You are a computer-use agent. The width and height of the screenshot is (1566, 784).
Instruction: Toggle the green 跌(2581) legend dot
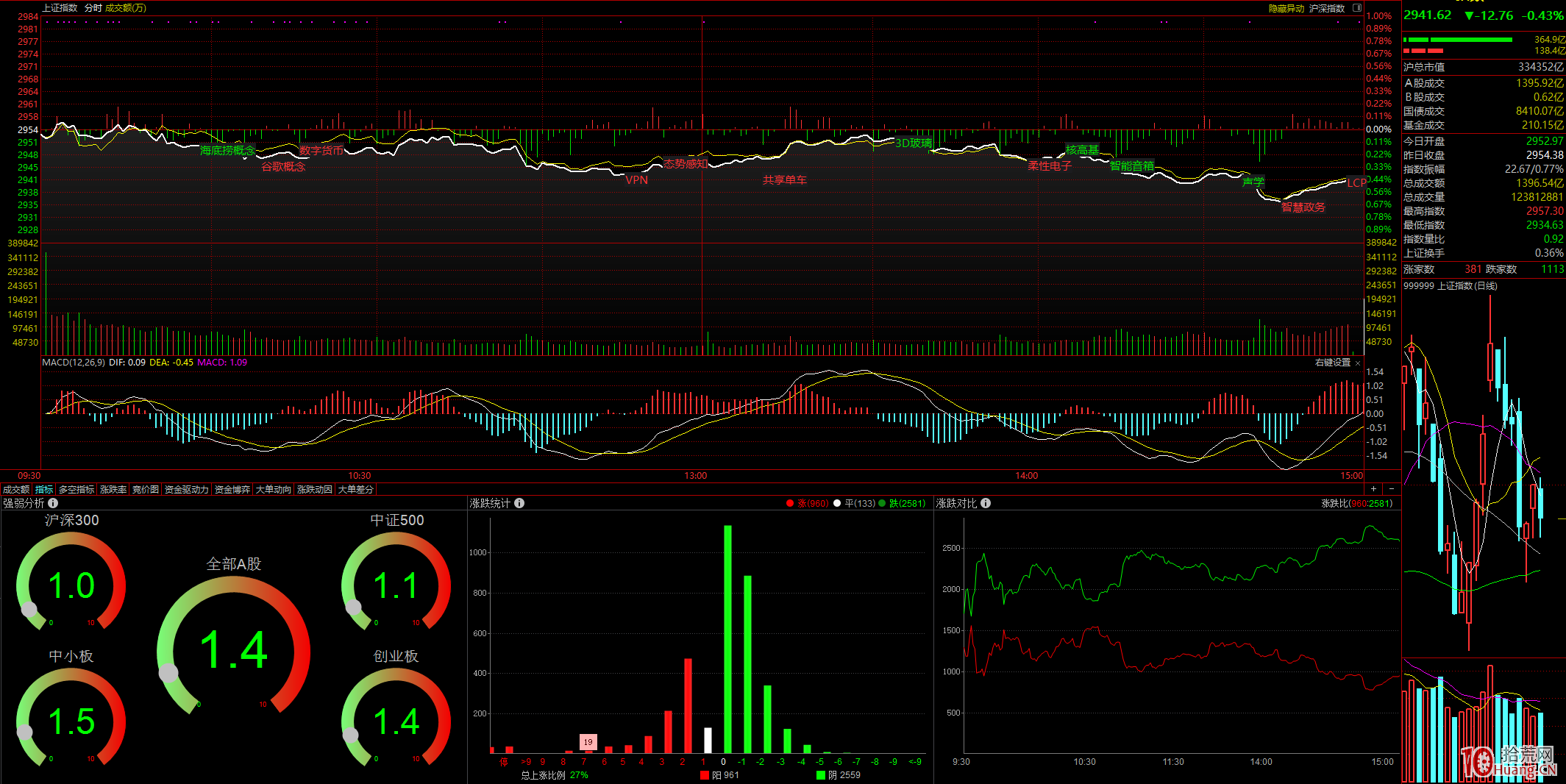tap(882, 504)
